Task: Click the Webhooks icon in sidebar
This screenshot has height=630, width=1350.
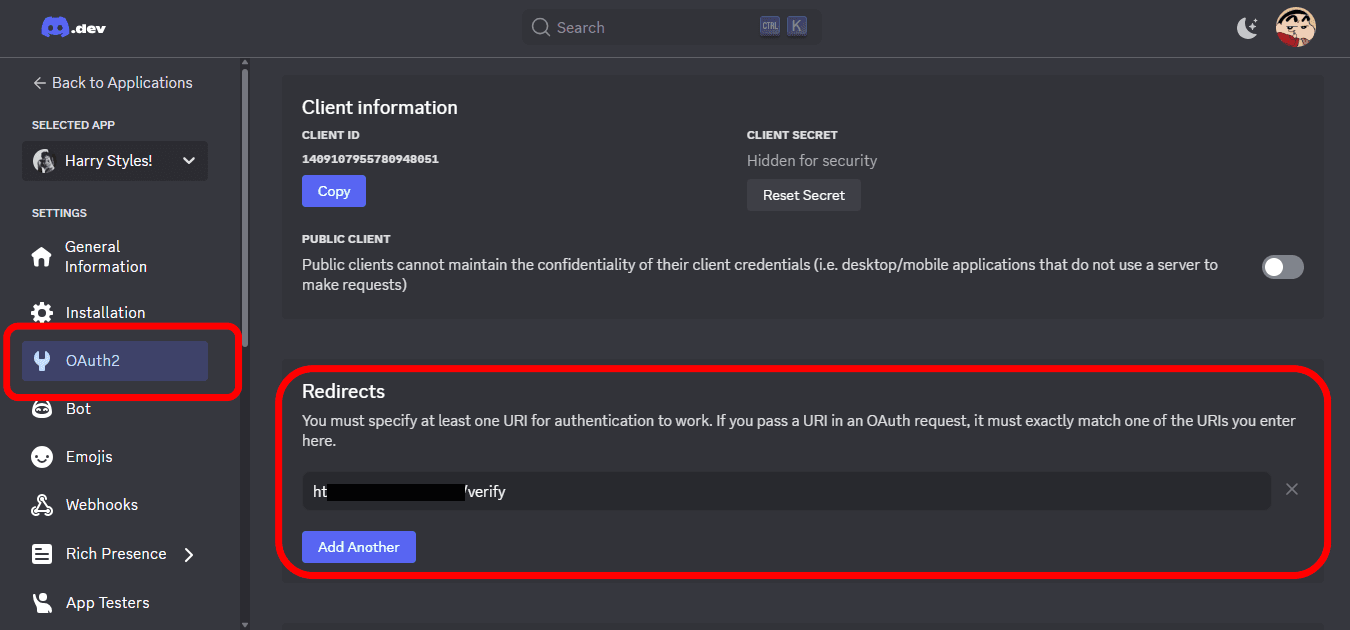Action: point(42,505)
